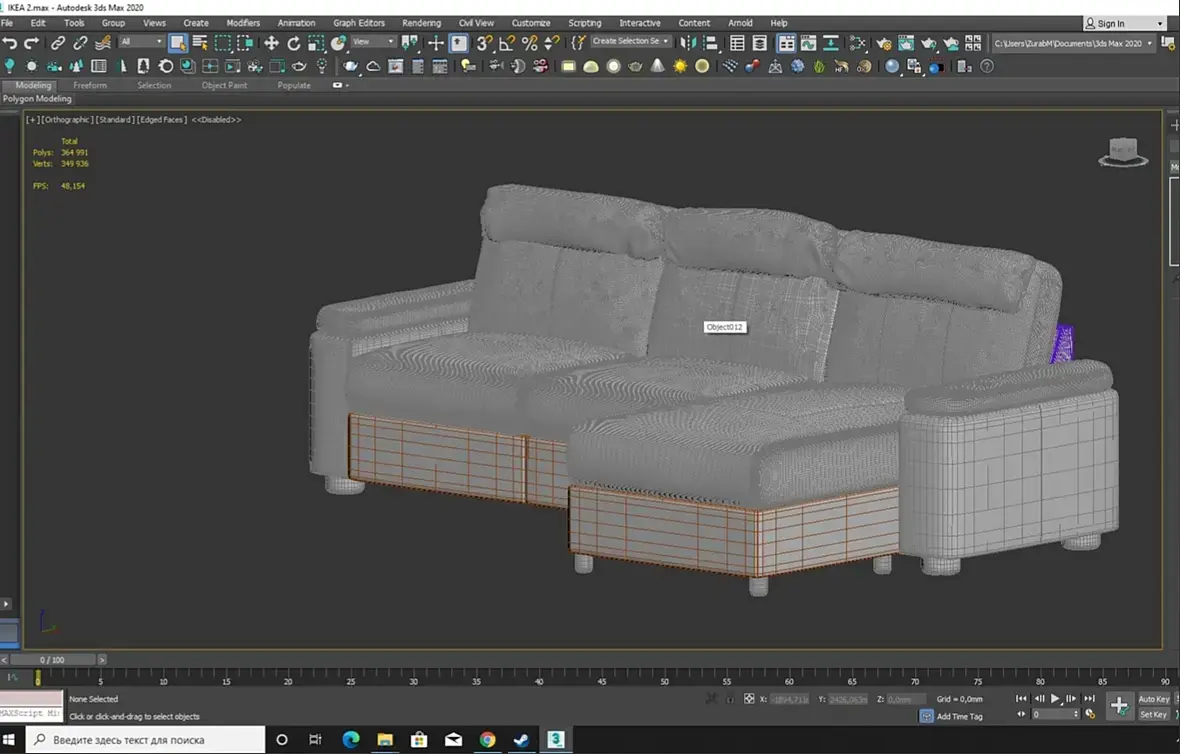Expand the reference coordinate 'View' dropdown
The width and height of the screenshot is (1180, 754).
[373, 42]
